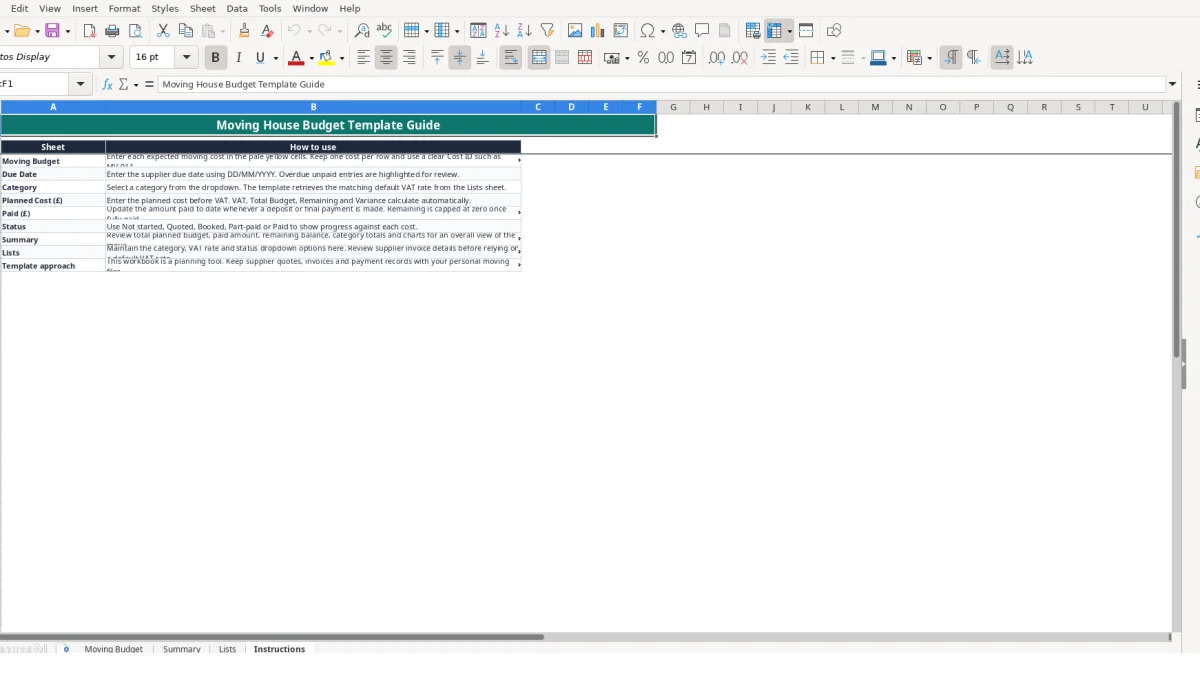Run the spelling check
Viewport: 1200px width, 675px height.
click(x=384, y=31)
